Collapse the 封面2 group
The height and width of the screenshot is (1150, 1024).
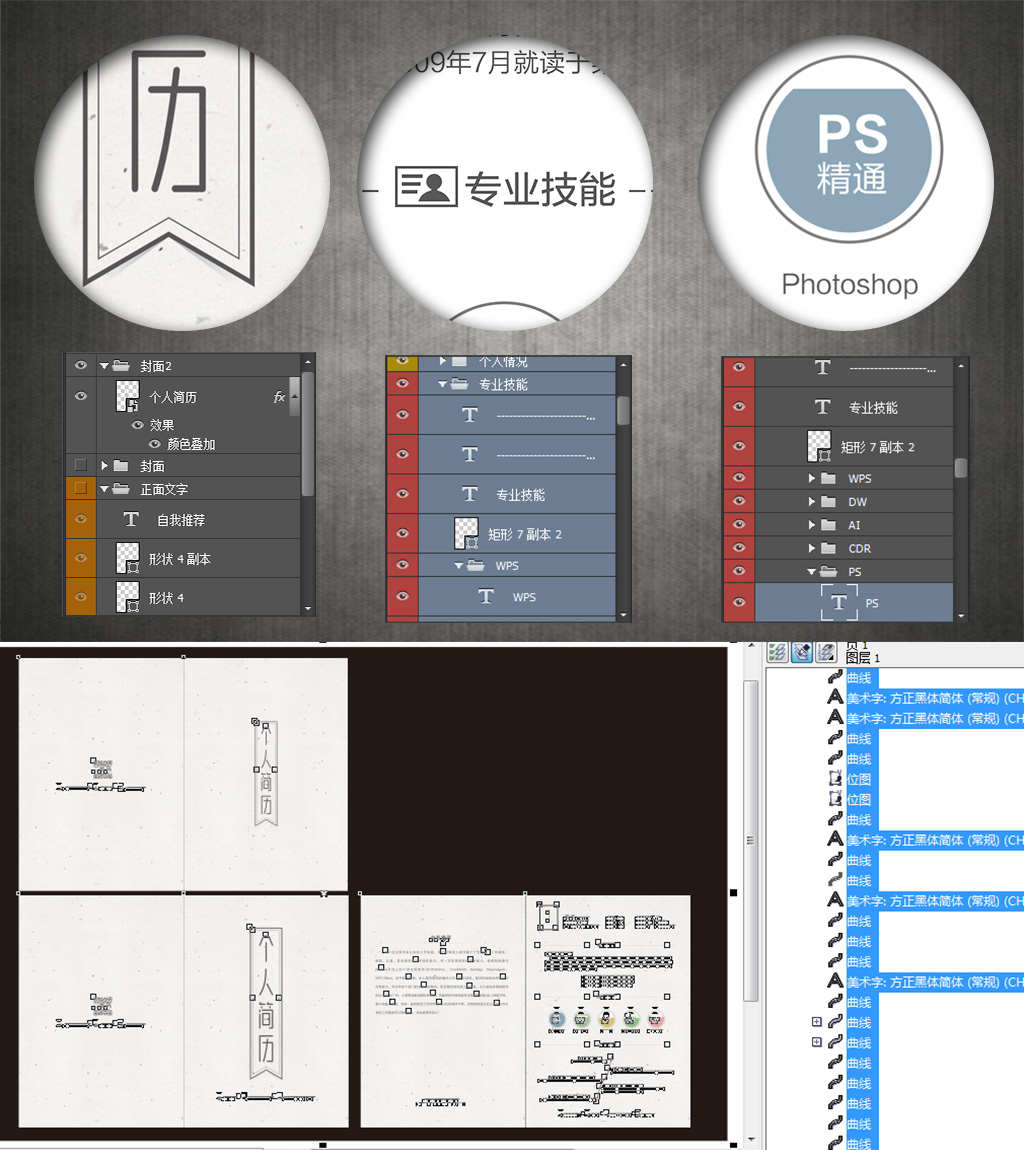[x=104, y=365]
